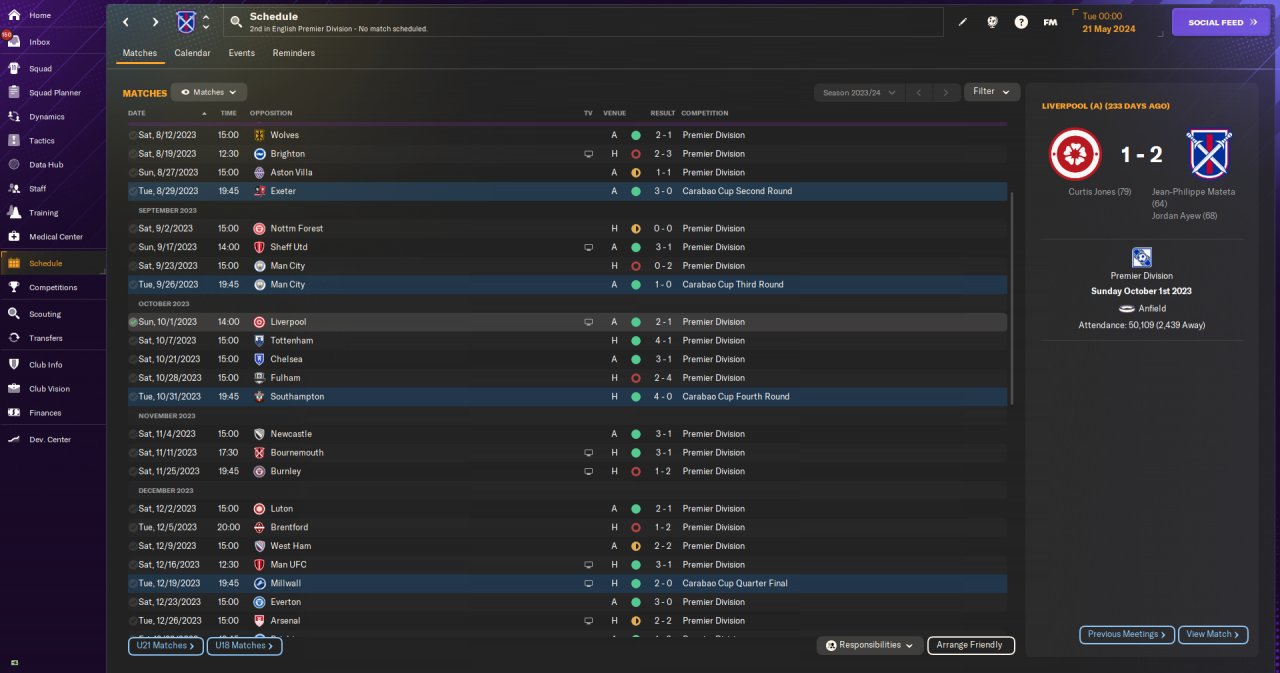Open the Matches view dropdown
The image size is (1280, 673).
pos(209,92)
